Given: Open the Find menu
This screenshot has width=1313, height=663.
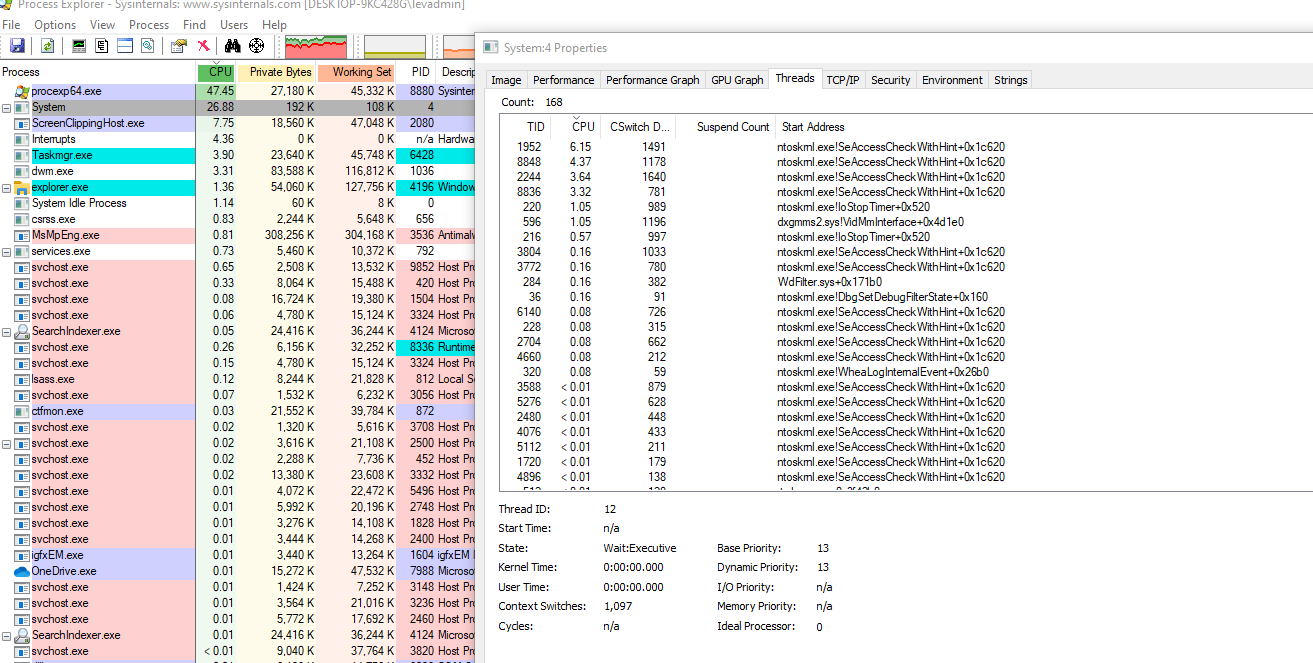Looking at the screenshot, I should click(194, 24).
